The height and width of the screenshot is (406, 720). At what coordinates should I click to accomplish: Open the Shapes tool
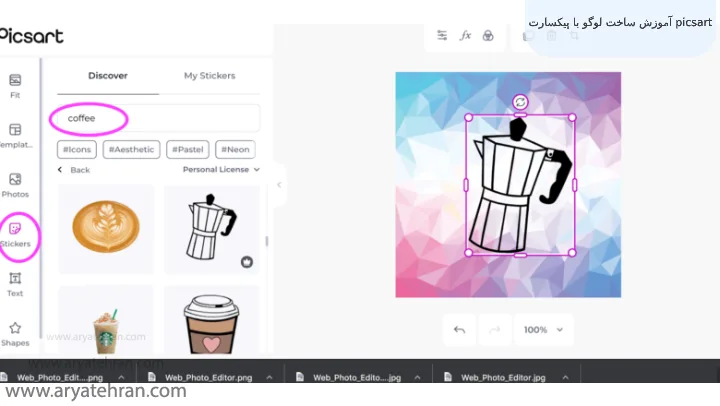click(15, 334)
